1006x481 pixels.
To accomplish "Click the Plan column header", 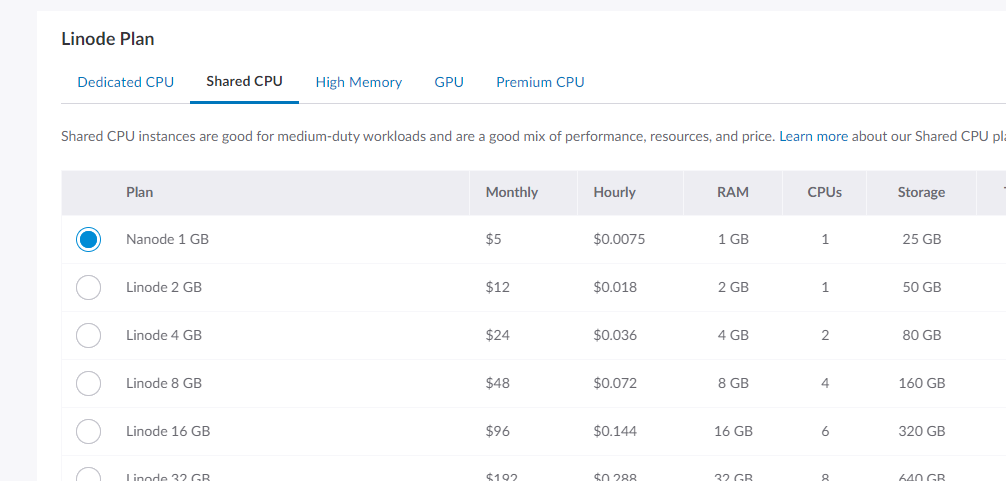I will [x=139, y=192].
